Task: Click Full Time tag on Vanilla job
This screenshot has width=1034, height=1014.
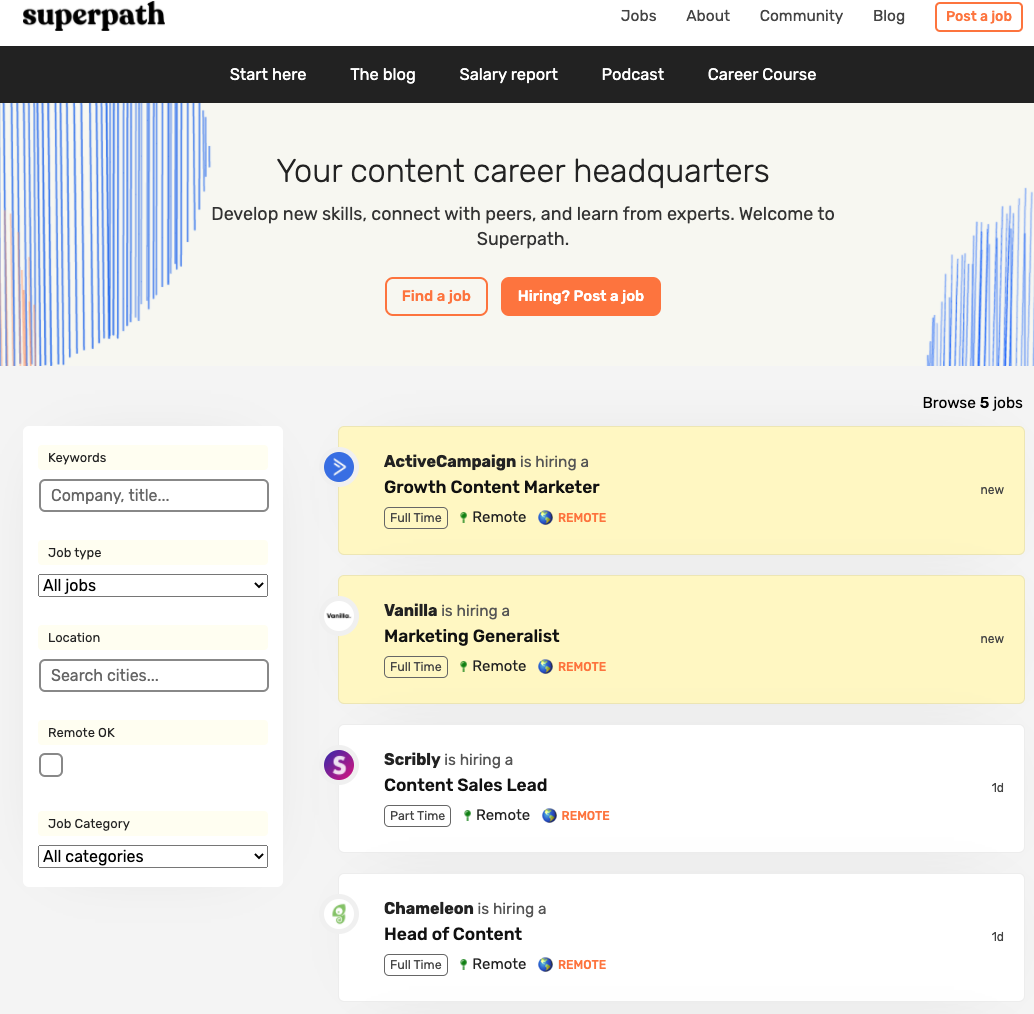Action: coord(415,667)
